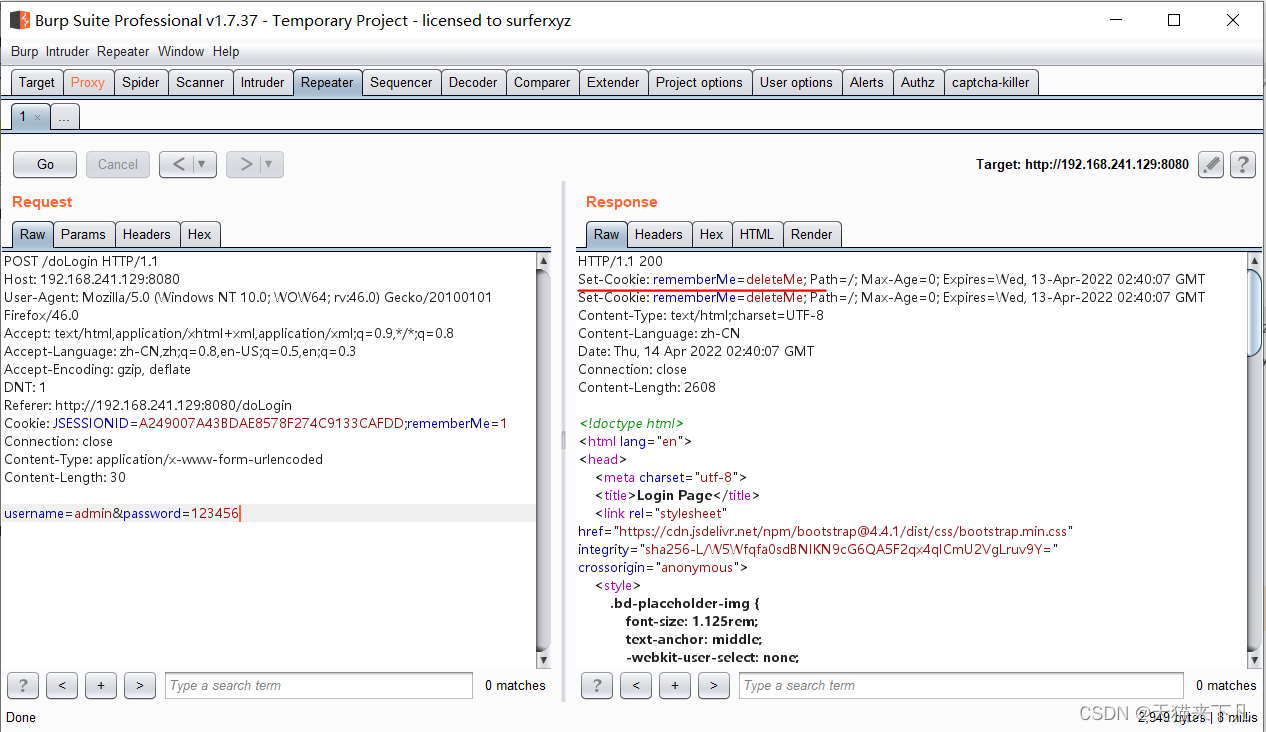Switch to the main Intruder tab
This screenshot has width=1266, height=732.
click(262, 82)
